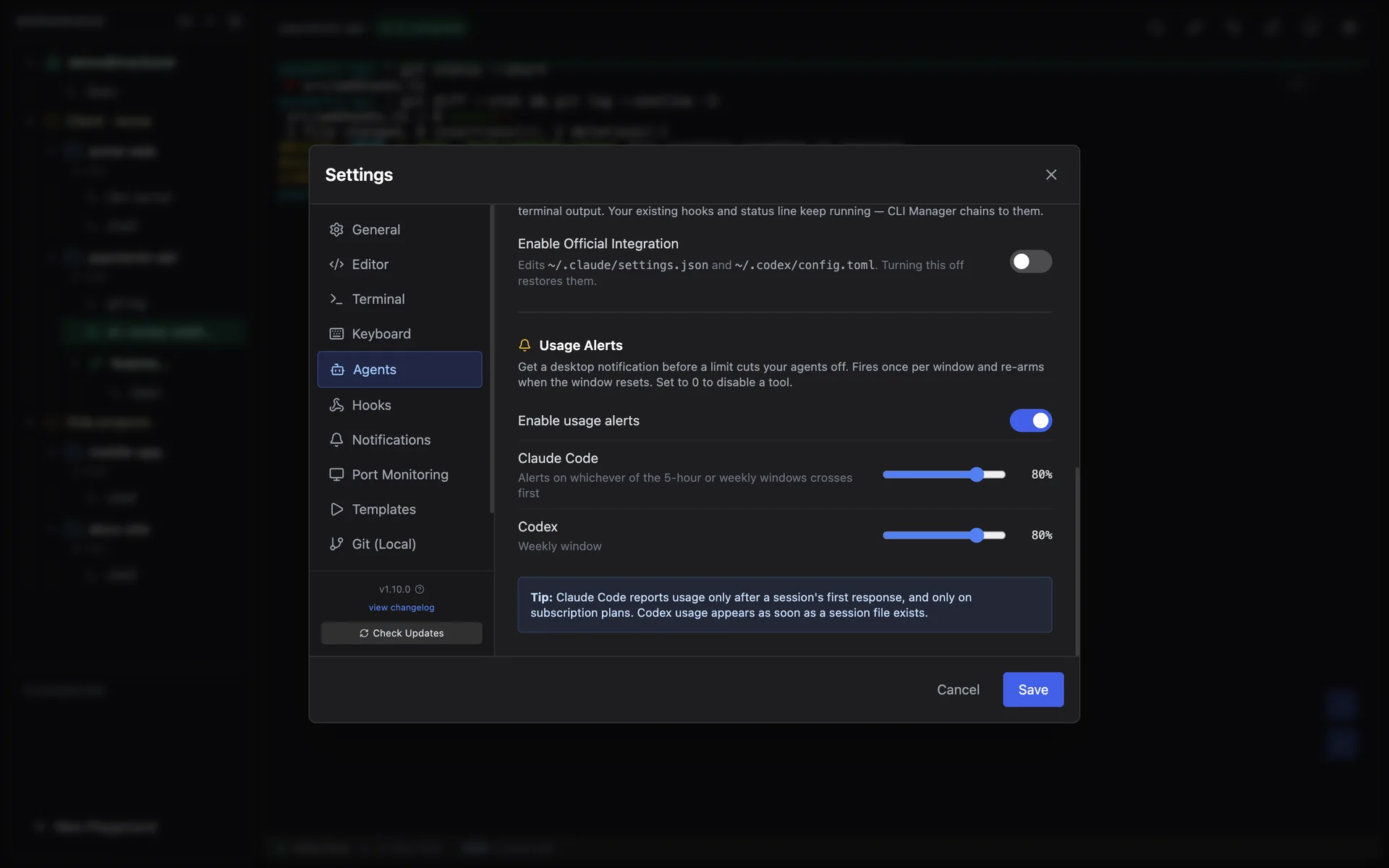Viewport: 1389px width, 868px height.
Task: Select the Agents settings section
Action: pyautogui.click(x=399, y=370)
